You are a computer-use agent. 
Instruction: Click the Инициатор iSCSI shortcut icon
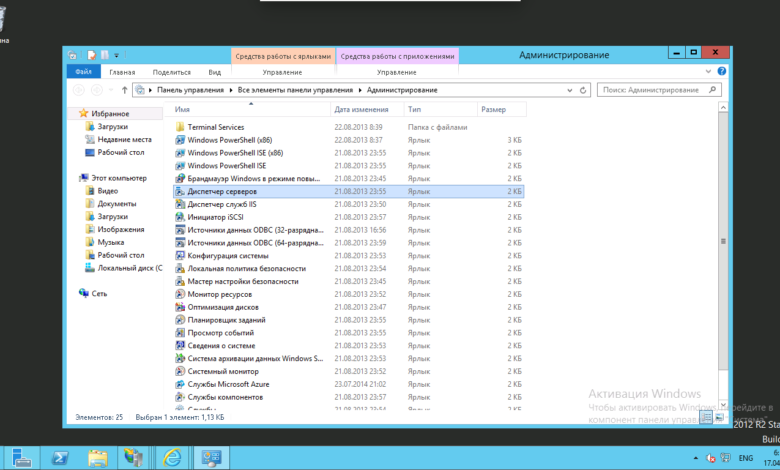pos(180,217)
